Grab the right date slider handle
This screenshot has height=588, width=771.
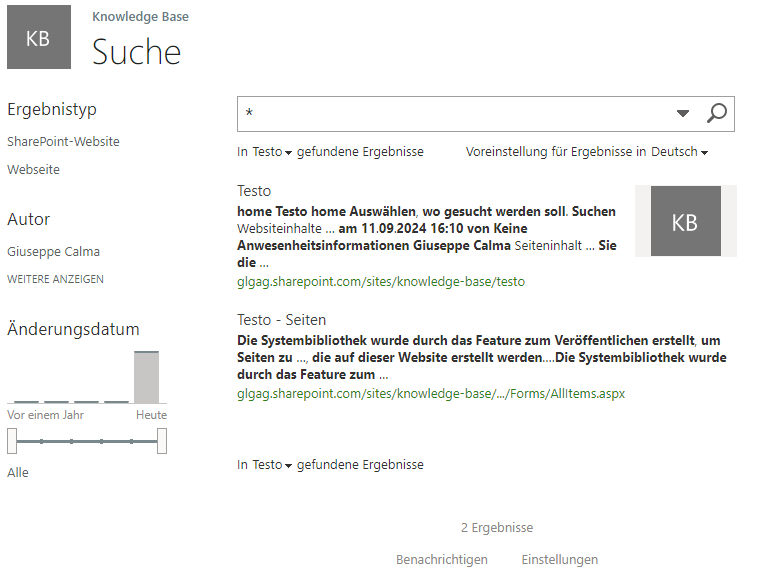(x=162, y=441)
